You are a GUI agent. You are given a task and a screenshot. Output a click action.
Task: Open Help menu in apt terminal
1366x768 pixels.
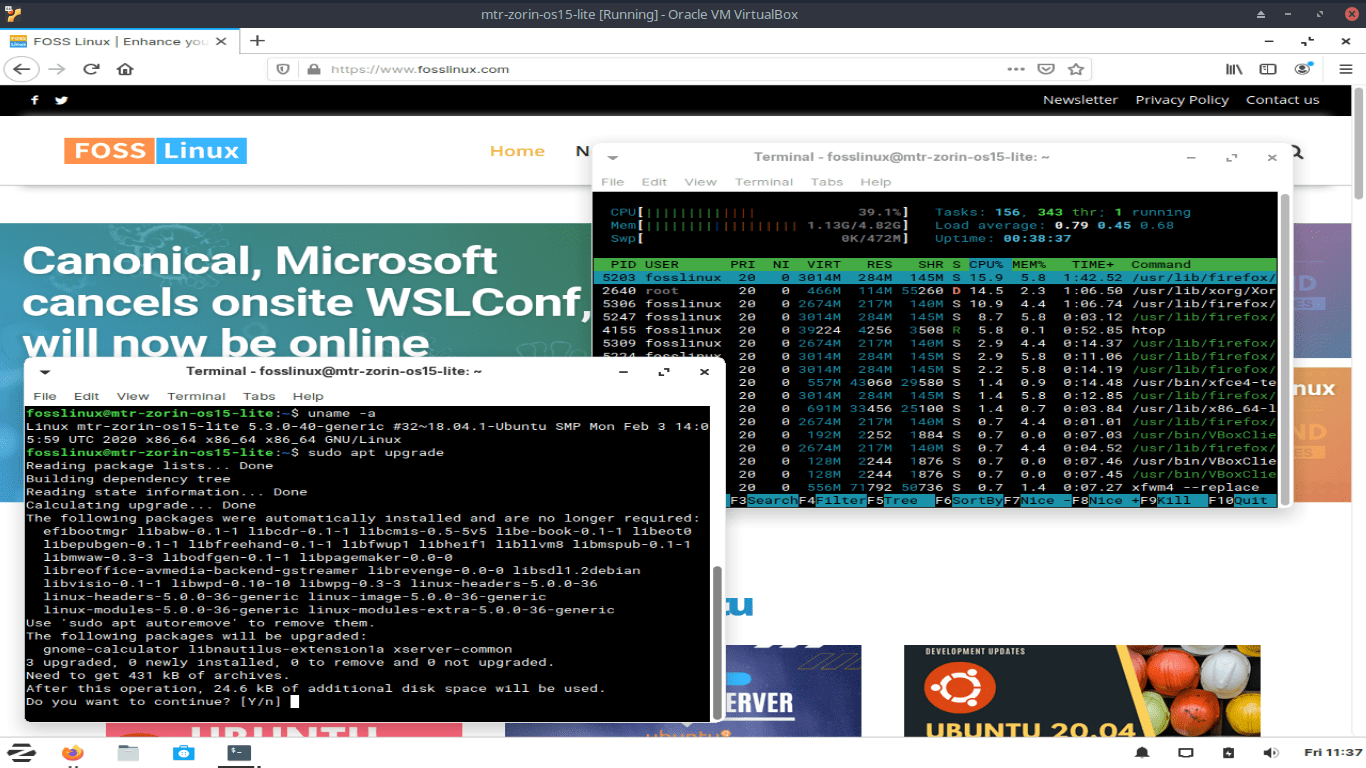(x=308, y=396)
